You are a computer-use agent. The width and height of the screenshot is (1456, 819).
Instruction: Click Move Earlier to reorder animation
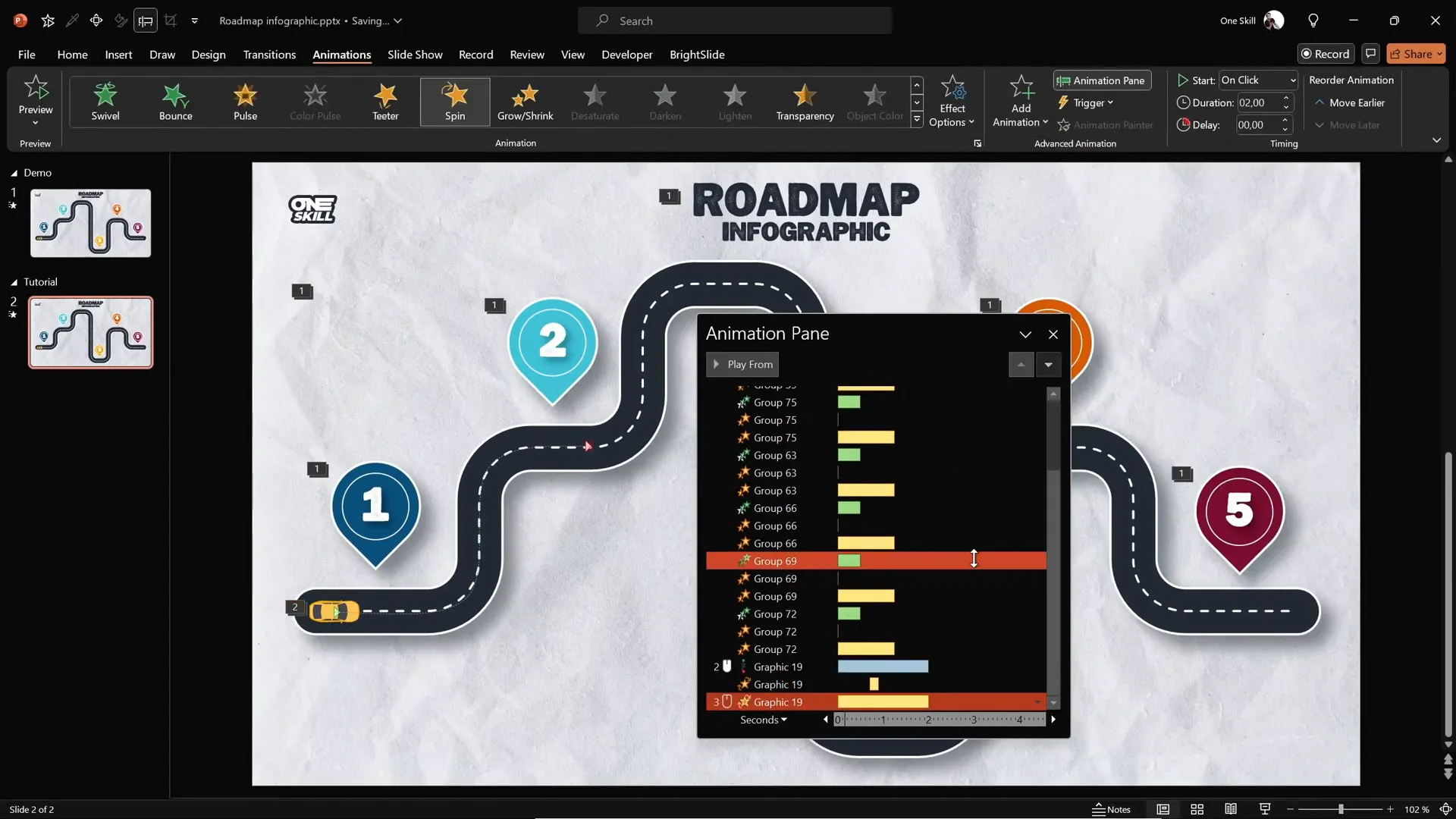(1350, 102)
